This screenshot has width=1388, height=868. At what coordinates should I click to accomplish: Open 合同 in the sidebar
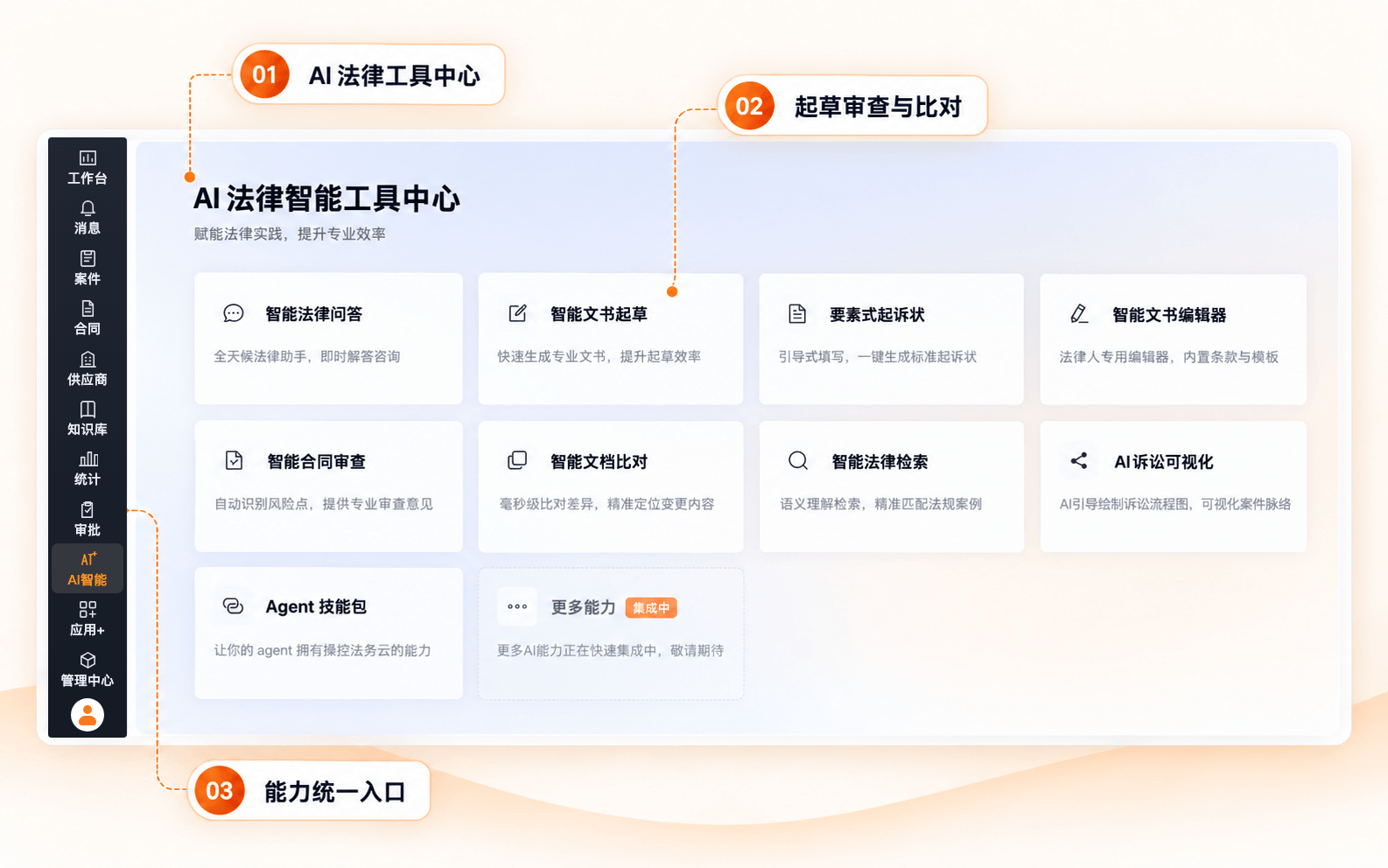[88, 318]
